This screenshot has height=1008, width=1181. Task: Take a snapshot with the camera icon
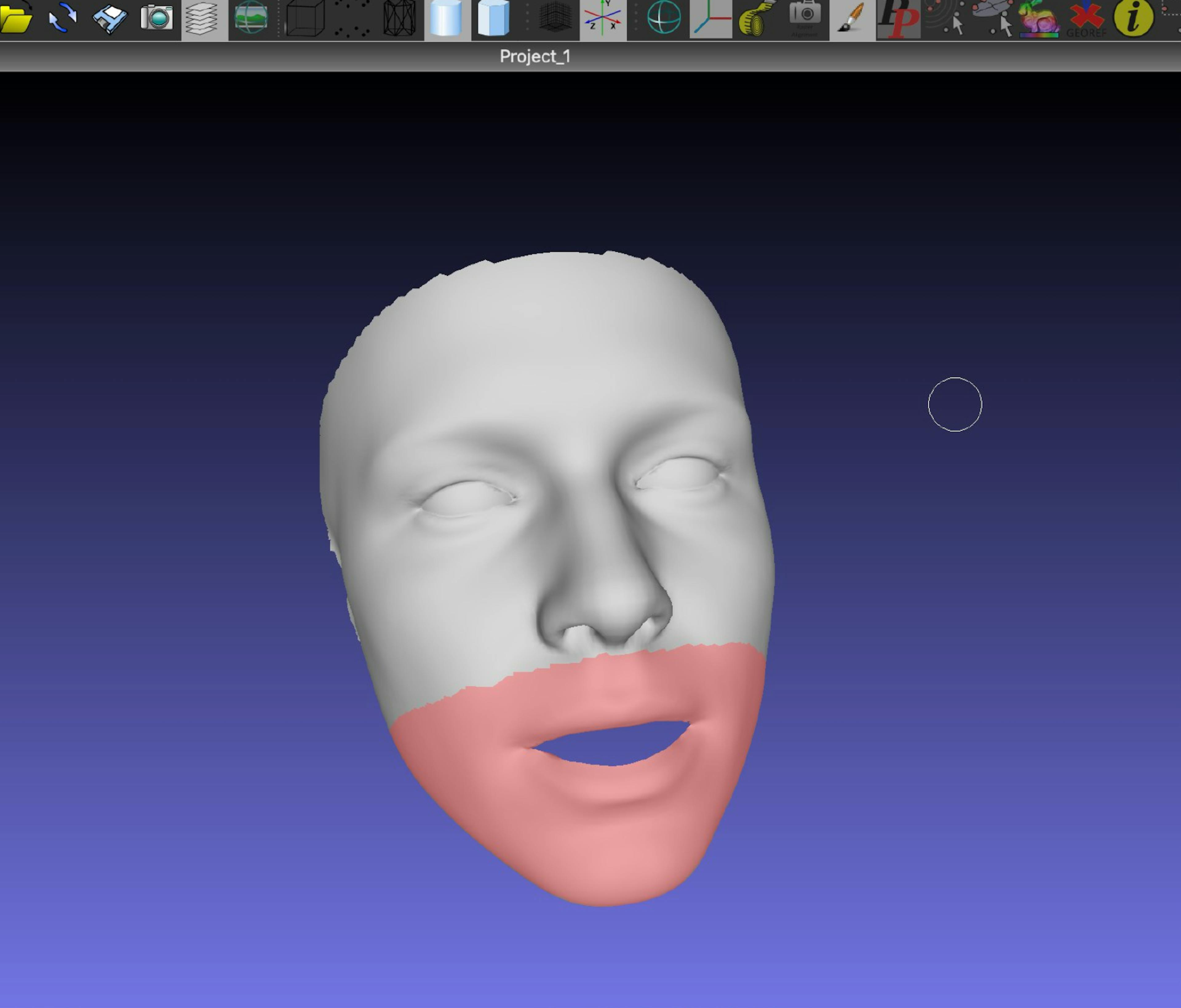coord(157,18)
